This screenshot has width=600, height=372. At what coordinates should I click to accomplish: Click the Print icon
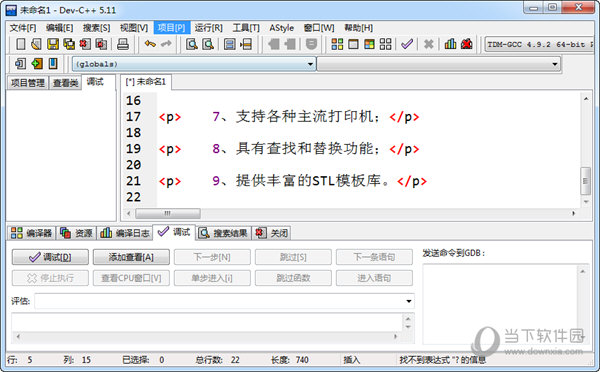coord(123,44)
